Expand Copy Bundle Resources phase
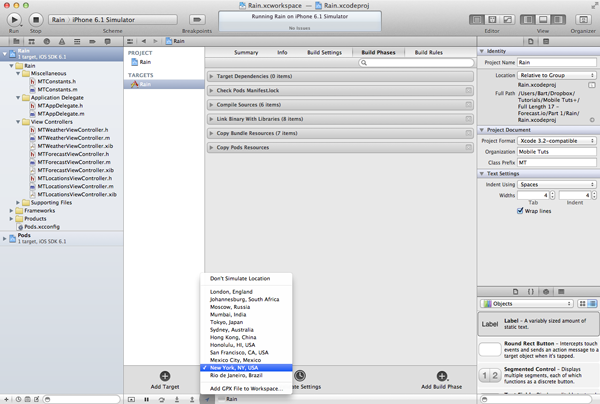 (x=211, y=133)
